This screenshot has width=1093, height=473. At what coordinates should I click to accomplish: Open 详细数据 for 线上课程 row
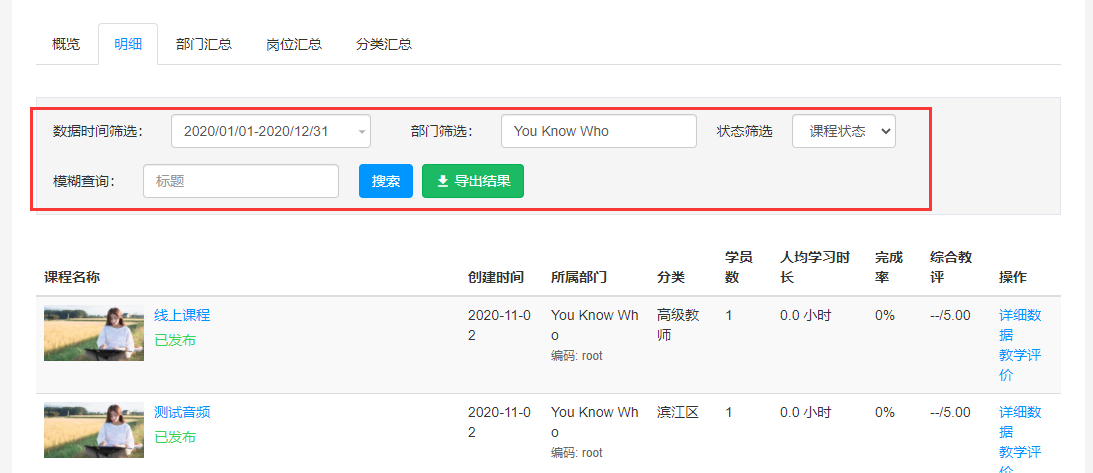pos(1021,325)
